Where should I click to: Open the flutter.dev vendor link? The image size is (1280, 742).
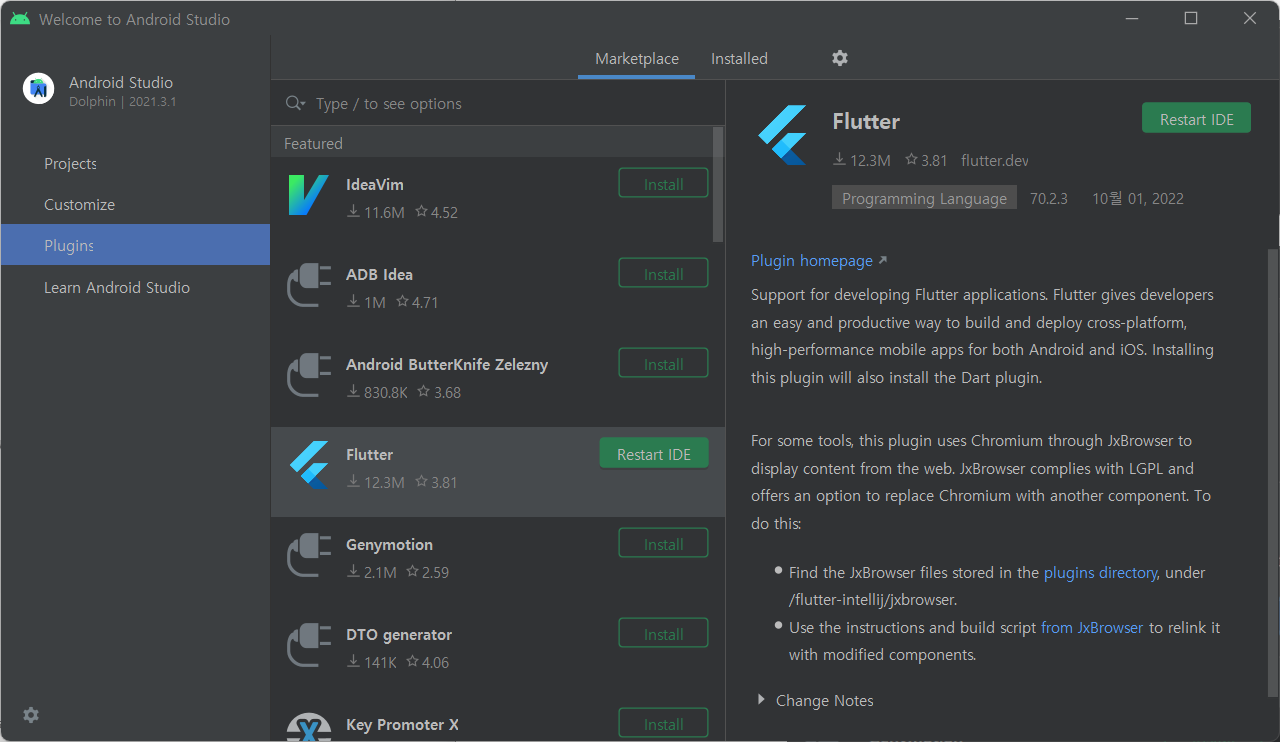point(994,160)
